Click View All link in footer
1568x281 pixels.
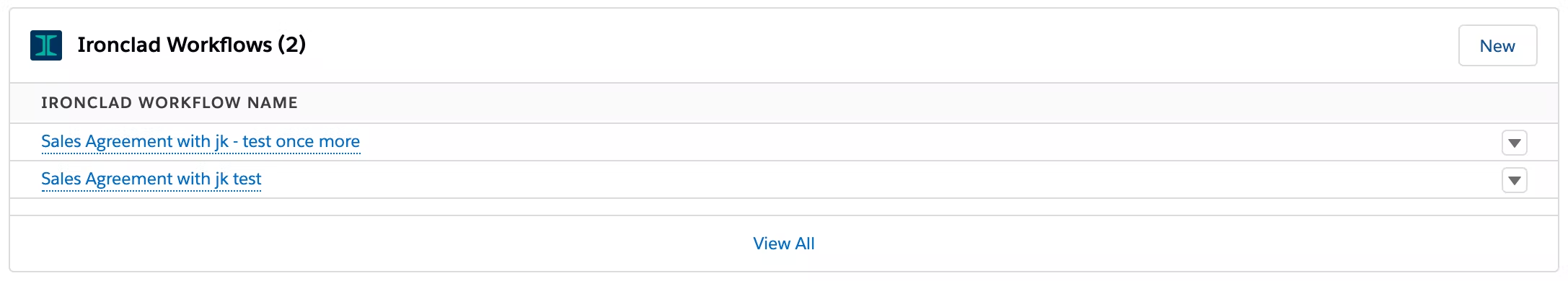784,244
